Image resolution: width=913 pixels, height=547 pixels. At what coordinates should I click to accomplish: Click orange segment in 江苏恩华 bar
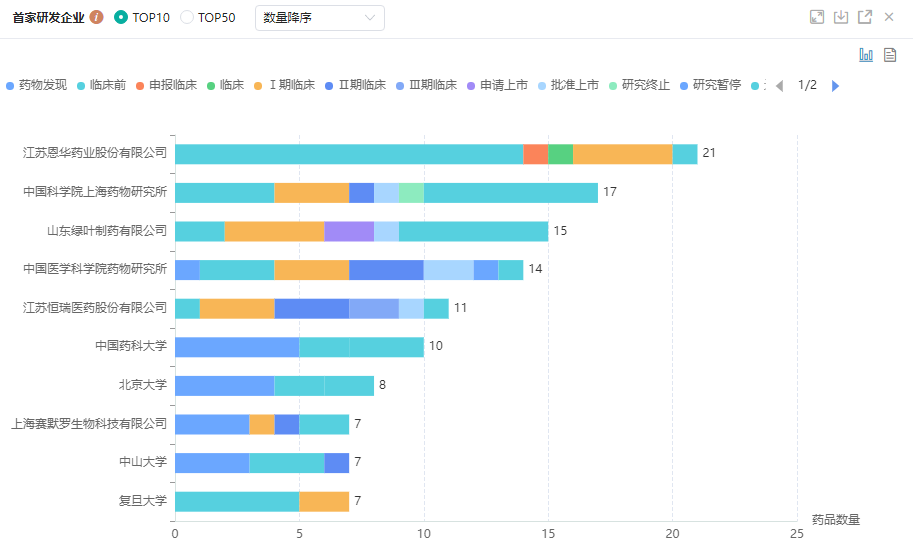623,154
